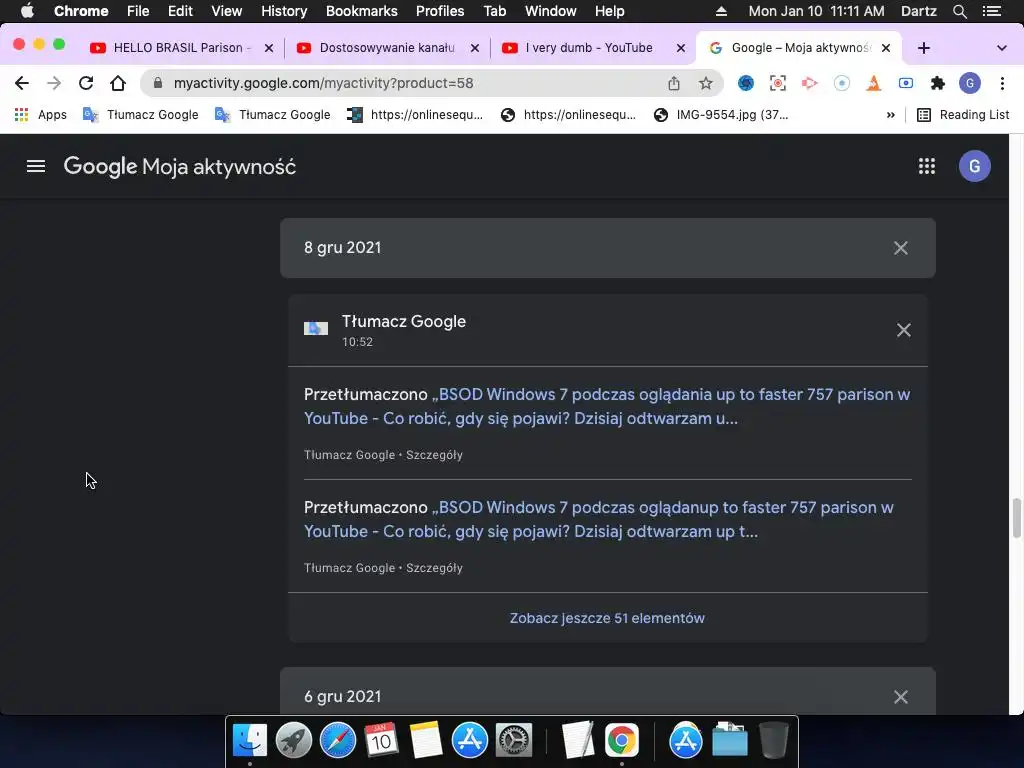Open the History menu
The height and width of the screenshot is (768, 1024).
coord(284,11)
